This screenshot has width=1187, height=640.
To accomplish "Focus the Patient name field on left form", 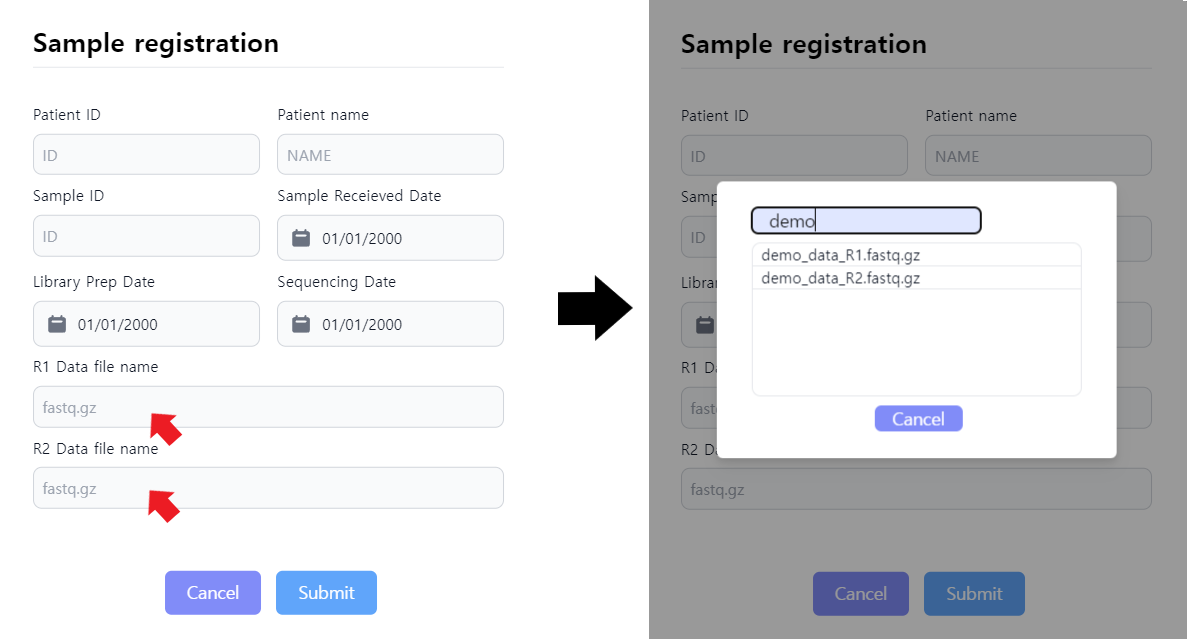I will pyautogui.click(x=391, y=155).
